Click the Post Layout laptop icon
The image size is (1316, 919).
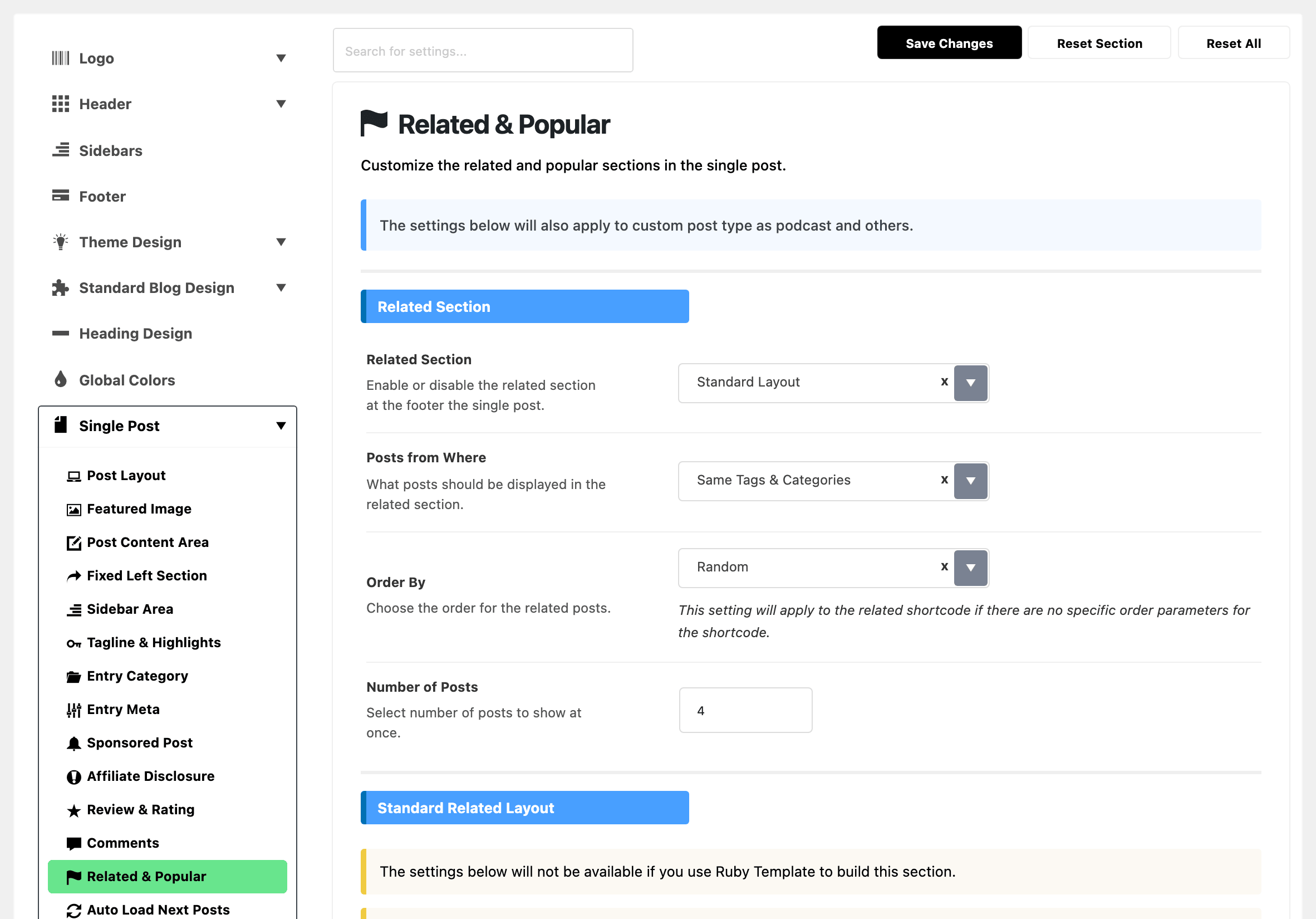74,476
